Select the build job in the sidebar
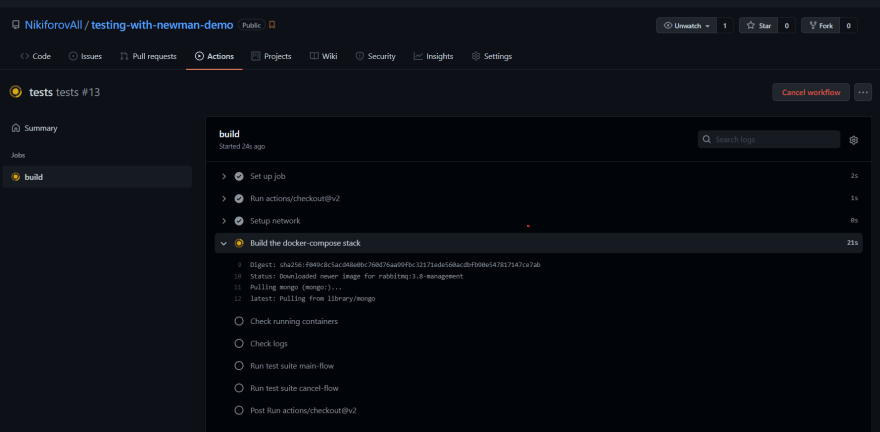This screenshot has width=880, height=432. pos(97,177)
